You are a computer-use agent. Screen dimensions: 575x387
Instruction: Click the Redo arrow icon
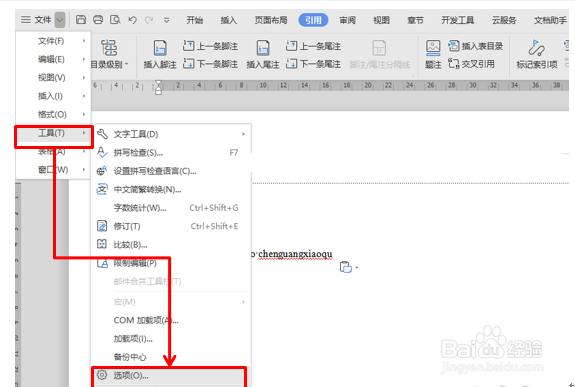(x=149, y=20)
